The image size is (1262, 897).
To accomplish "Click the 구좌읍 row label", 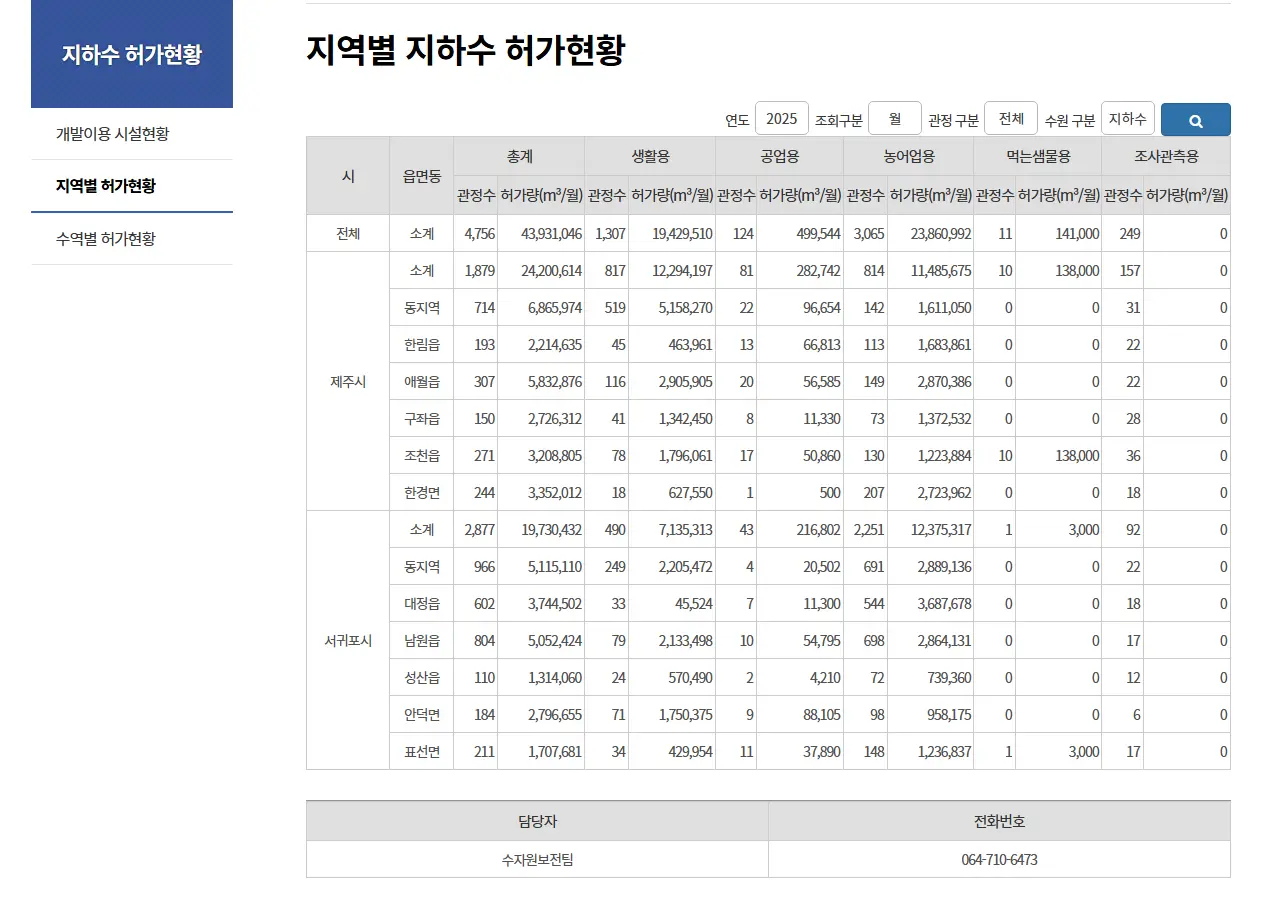I will 422,419.
